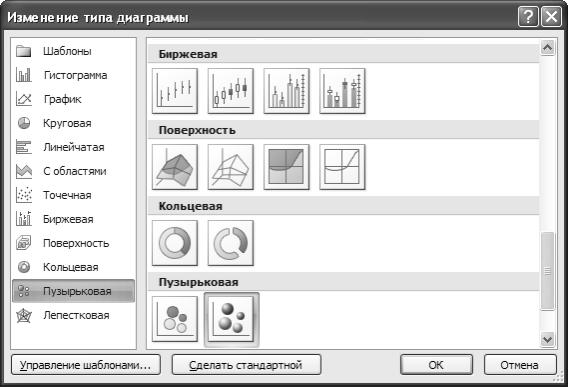Select the plain doughnut chart icon
568x387 pixels.
click(175, 243)
